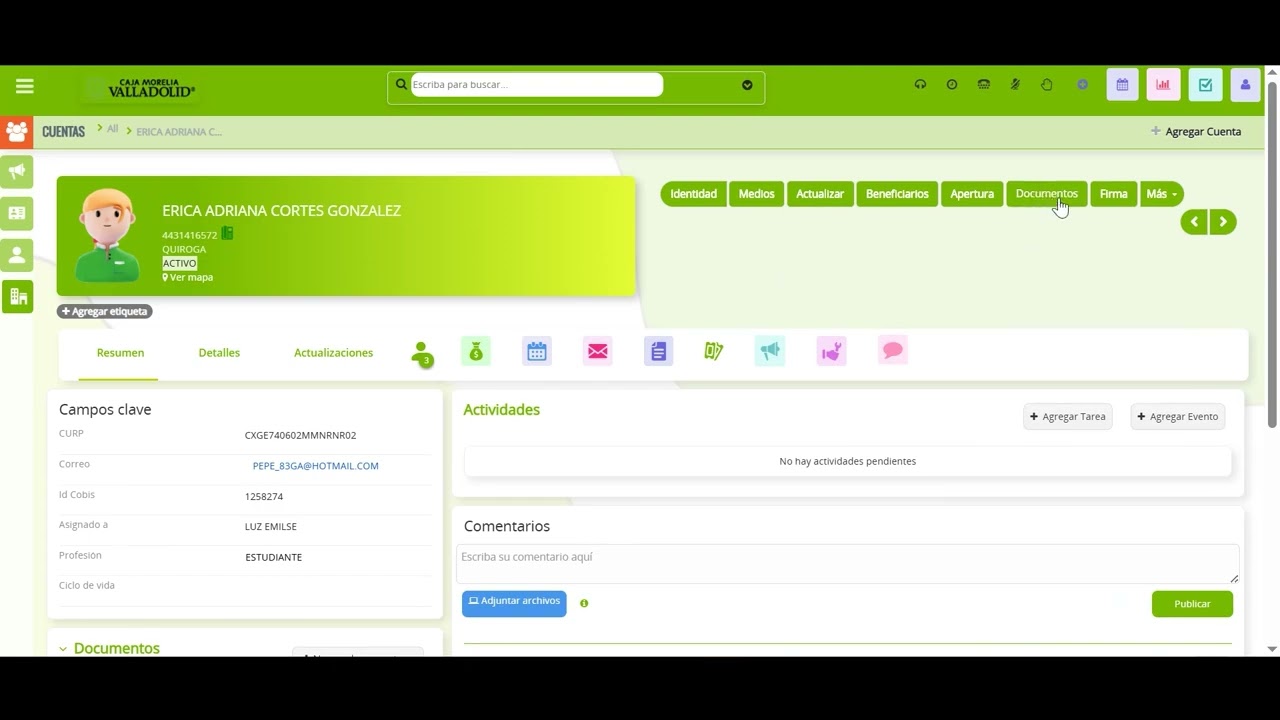Open the user profile icon in top bar
This screenshot has height=720, width=1280.
(1245, 85)
